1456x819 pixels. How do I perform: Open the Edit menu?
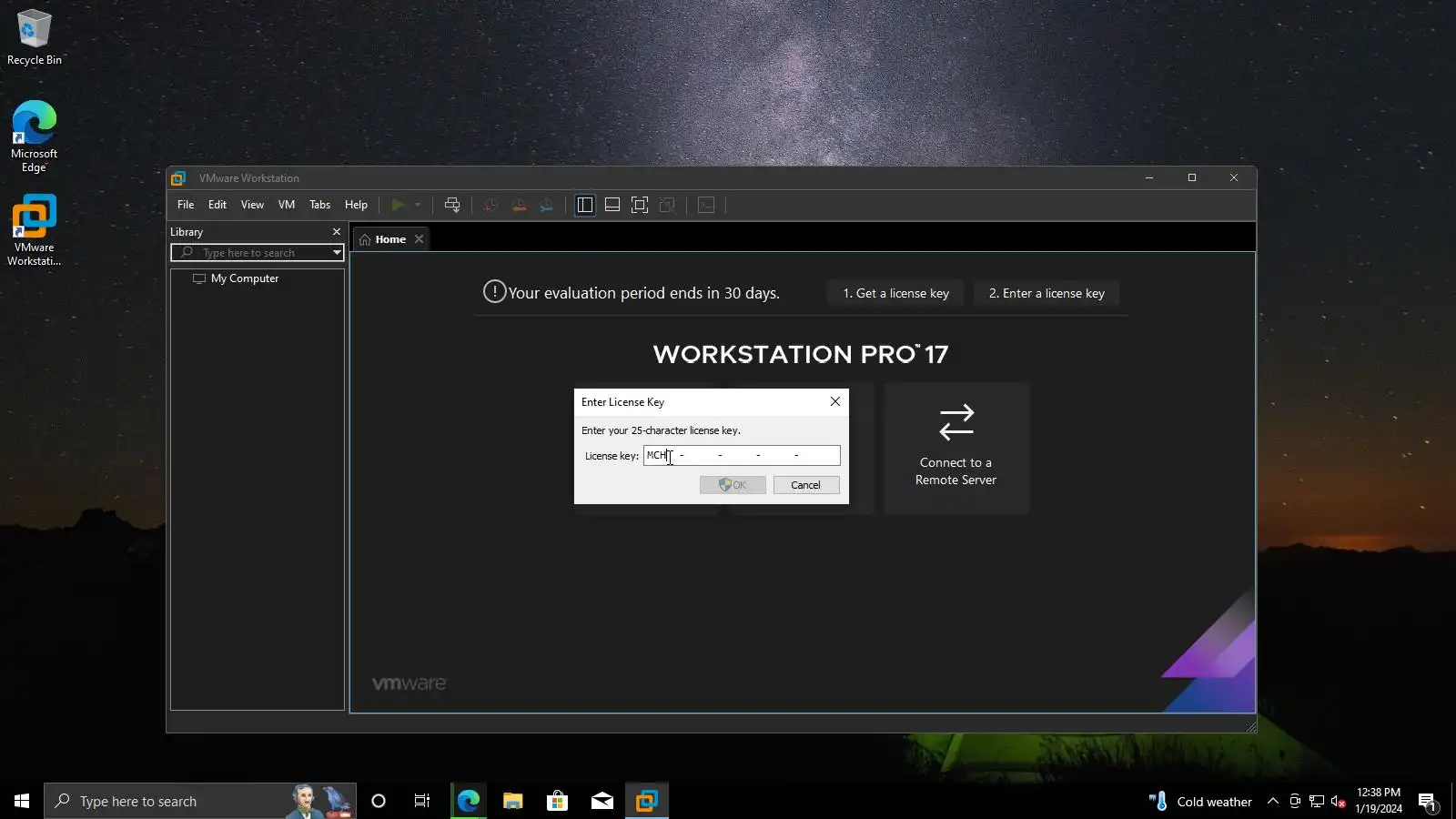point(217,205)
